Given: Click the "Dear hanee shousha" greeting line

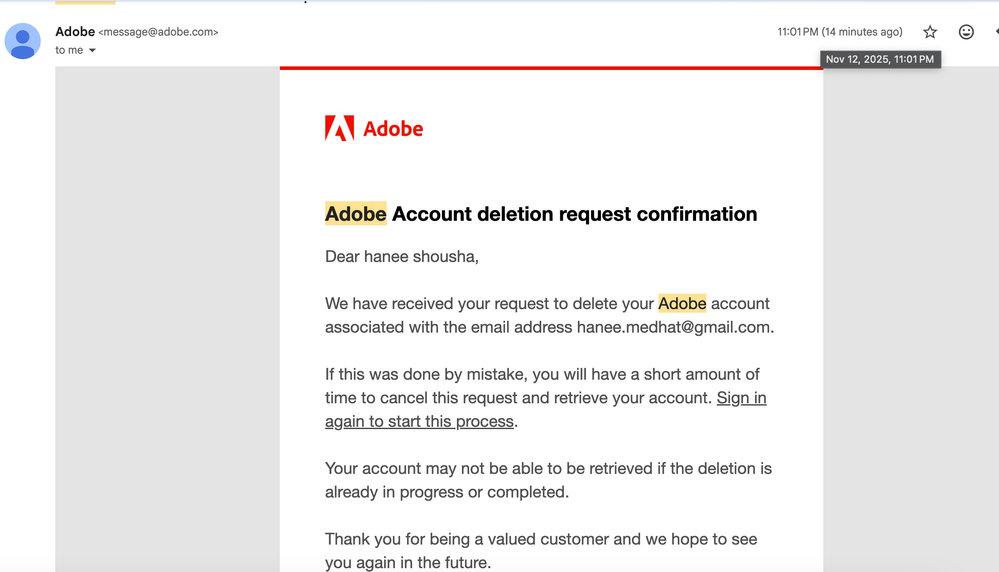Looking at the screenshot, I should point(402,257).
